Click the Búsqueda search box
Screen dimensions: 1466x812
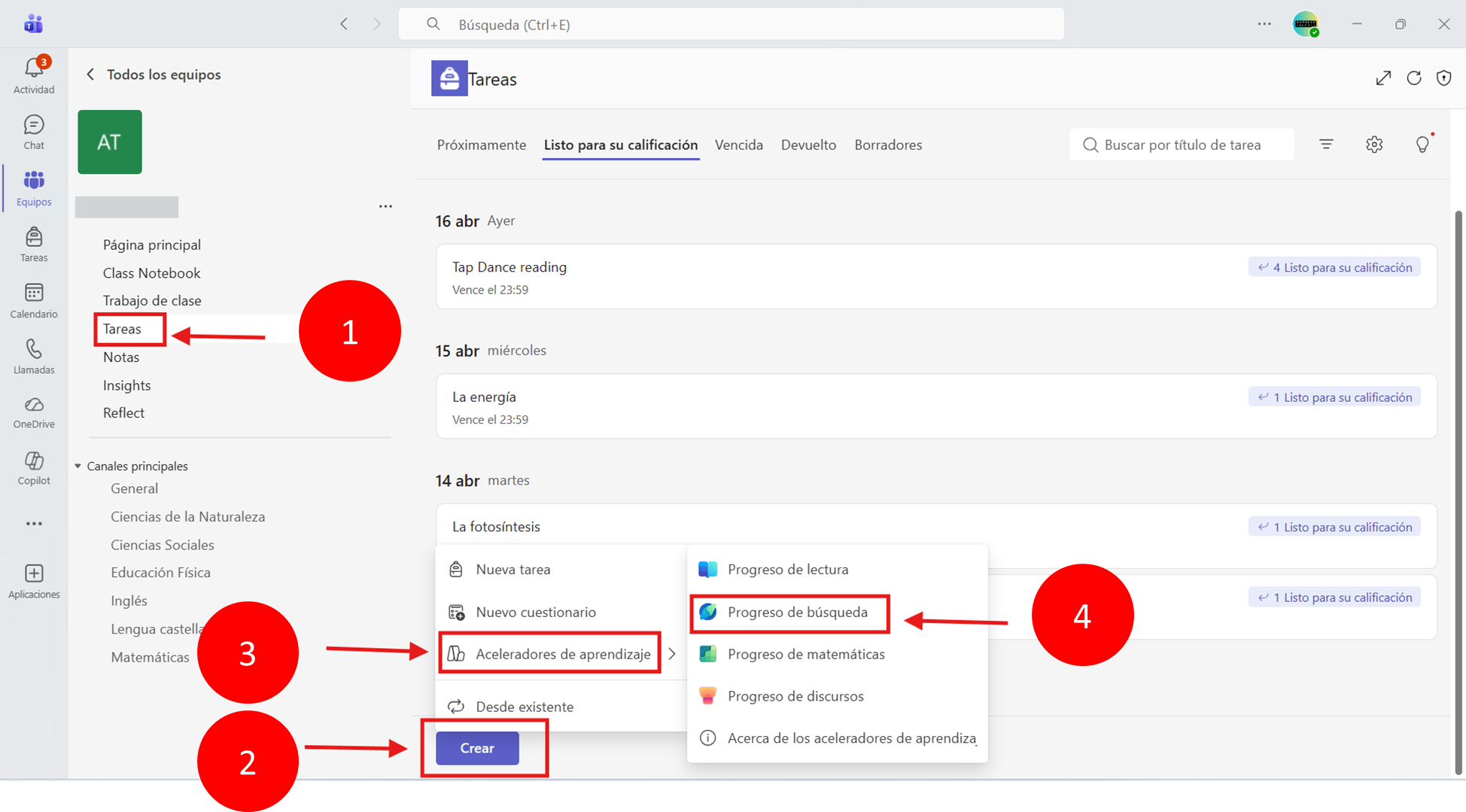point(731,24)
